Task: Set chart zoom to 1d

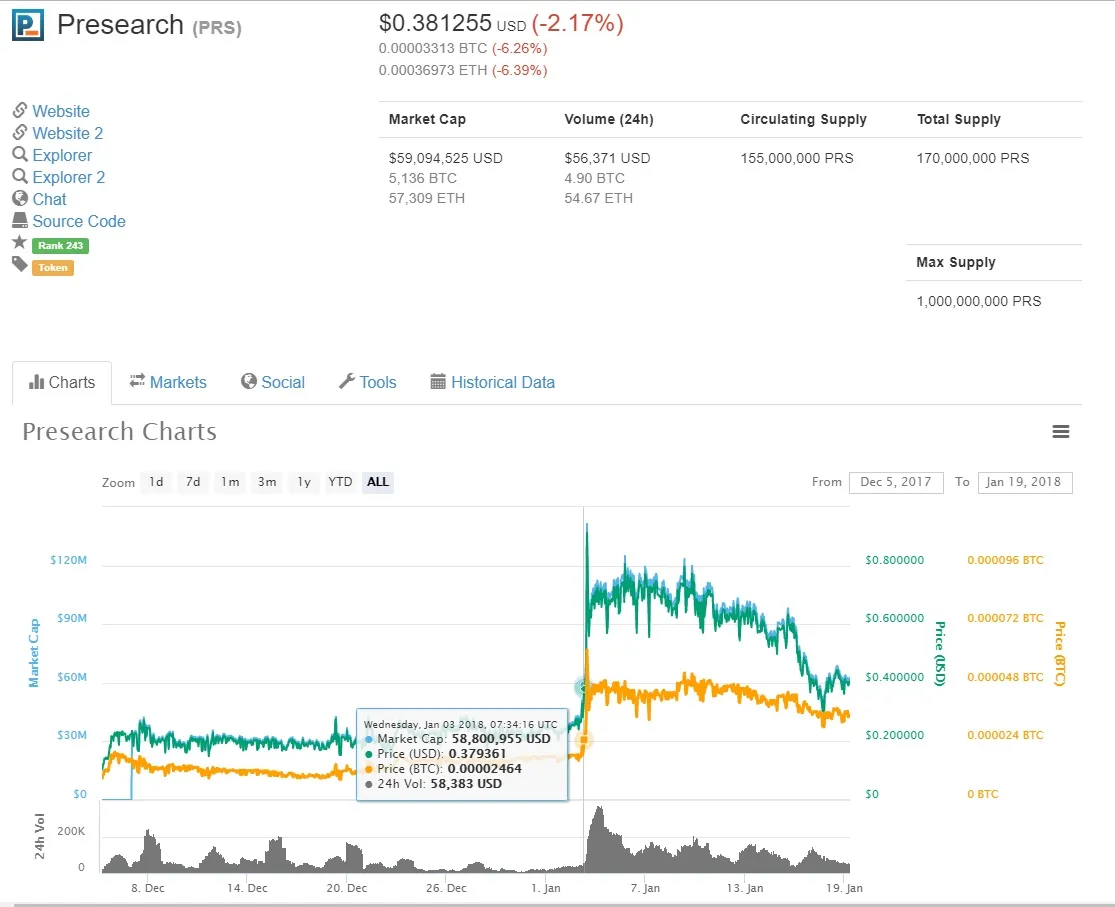Action: [156, 482]
